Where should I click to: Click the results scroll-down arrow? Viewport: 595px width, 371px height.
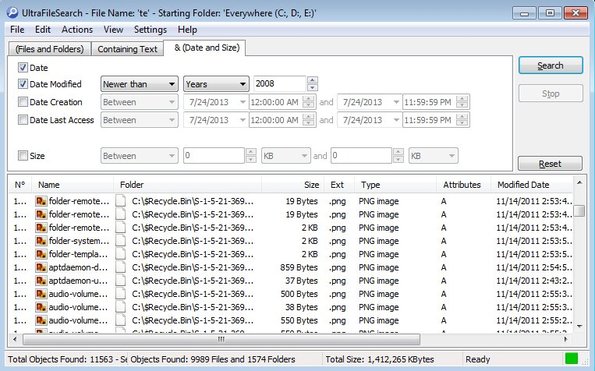pos(579,326)
